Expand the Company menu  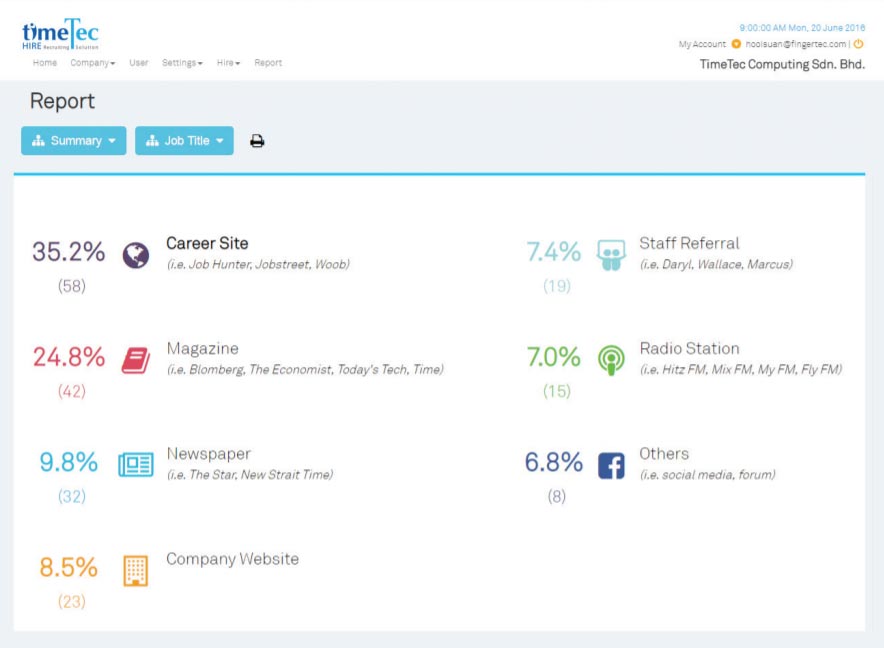(x=92, y=63)
